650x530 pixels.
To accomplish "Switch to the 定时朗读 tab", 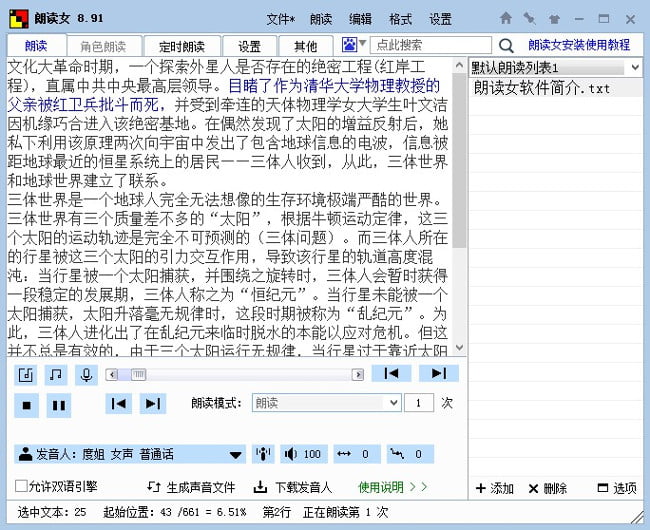I will [181, 46].
